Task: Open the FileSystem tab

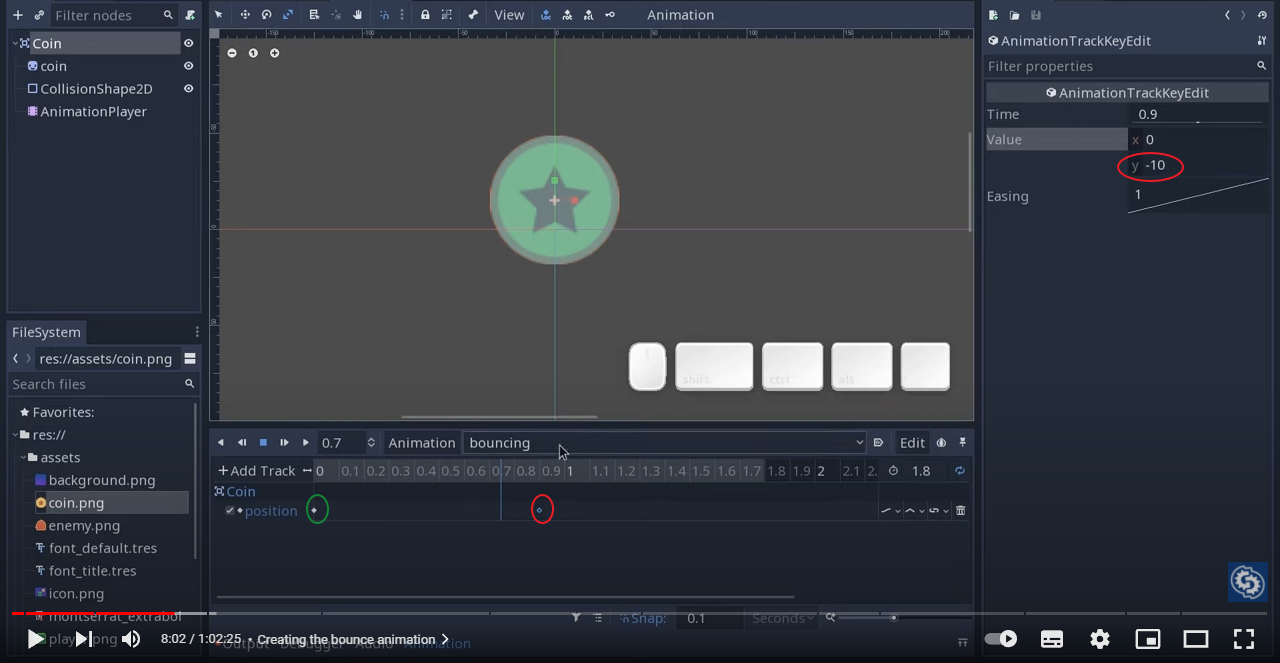Action: click(x=46, y=332)
